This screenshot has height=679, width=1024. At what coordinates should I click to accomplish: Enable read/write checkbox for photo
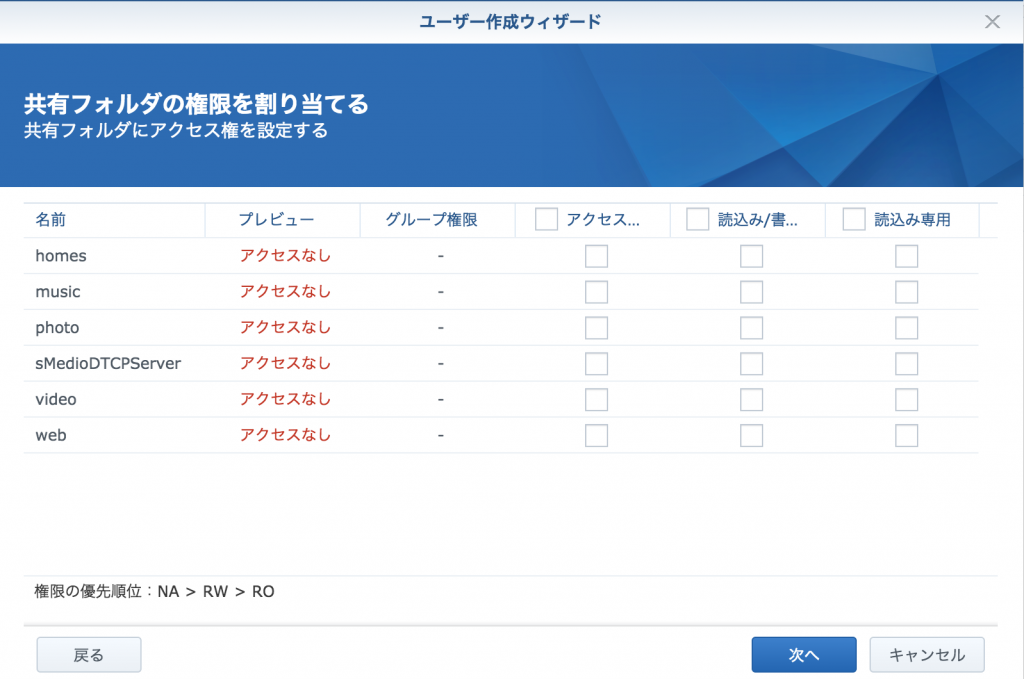752,328
